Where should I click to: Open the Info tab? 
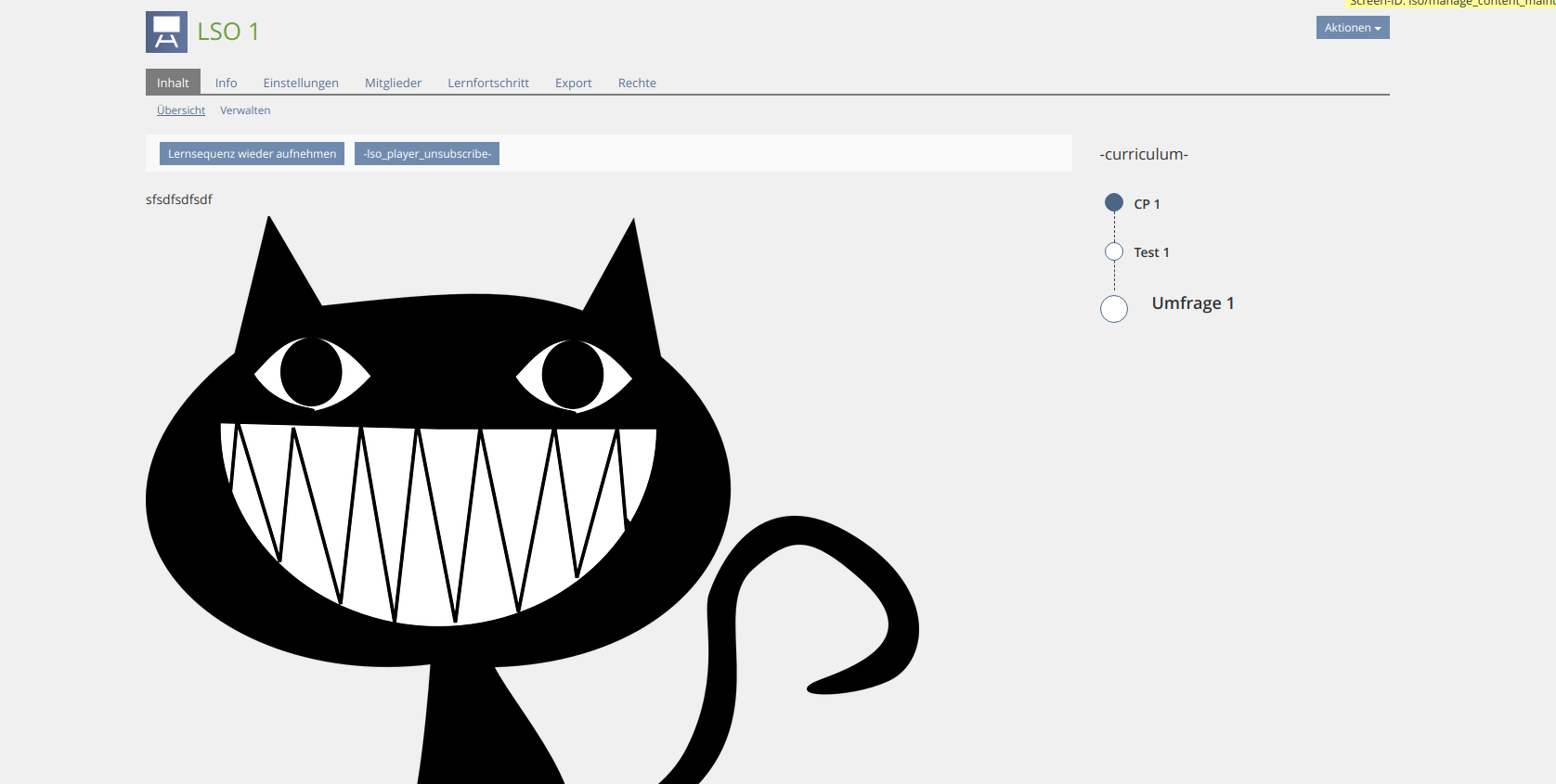click(x=226, y=83)
